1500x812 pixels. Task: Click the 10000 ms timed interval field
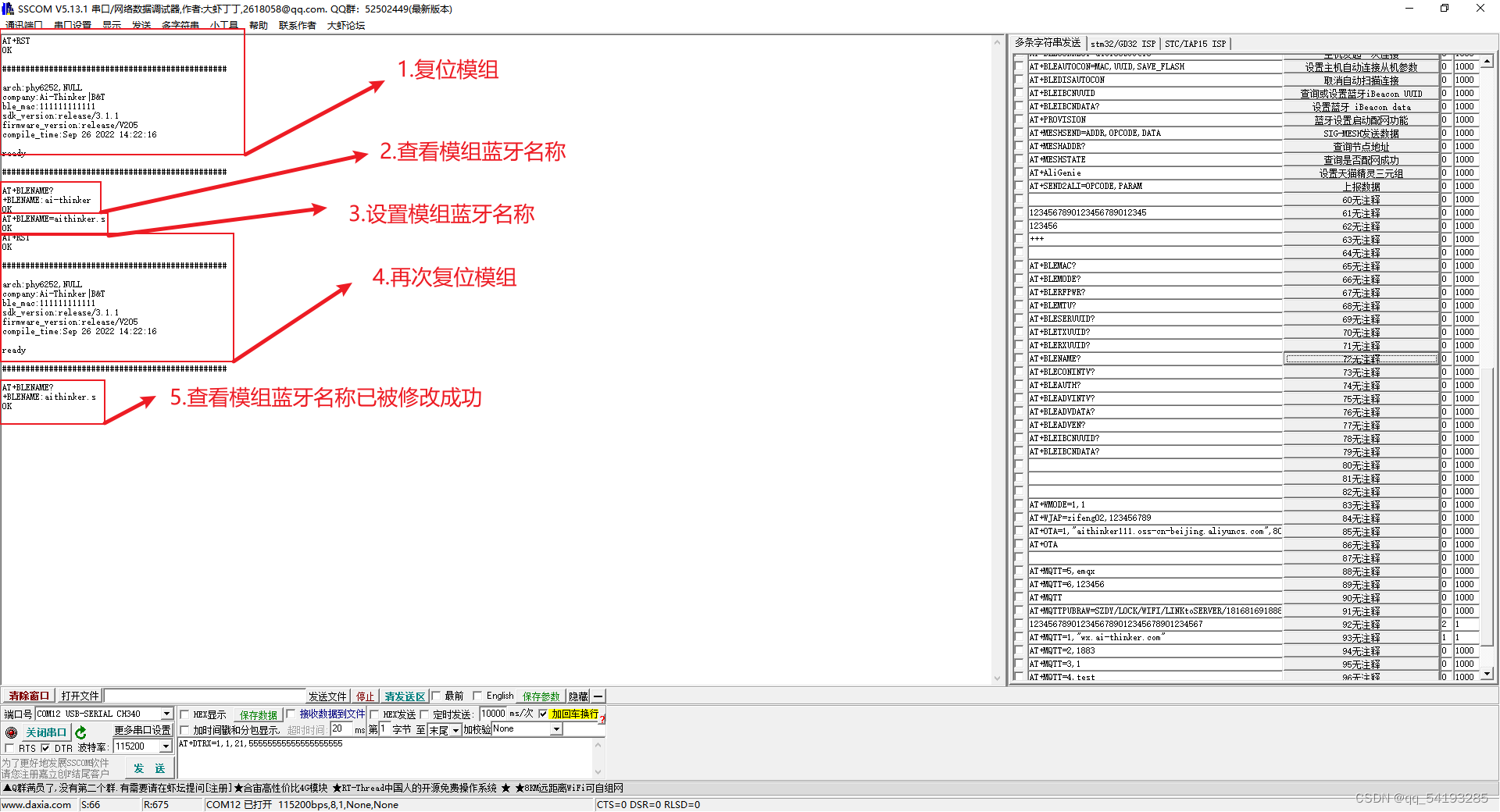(x=493, y=714)
